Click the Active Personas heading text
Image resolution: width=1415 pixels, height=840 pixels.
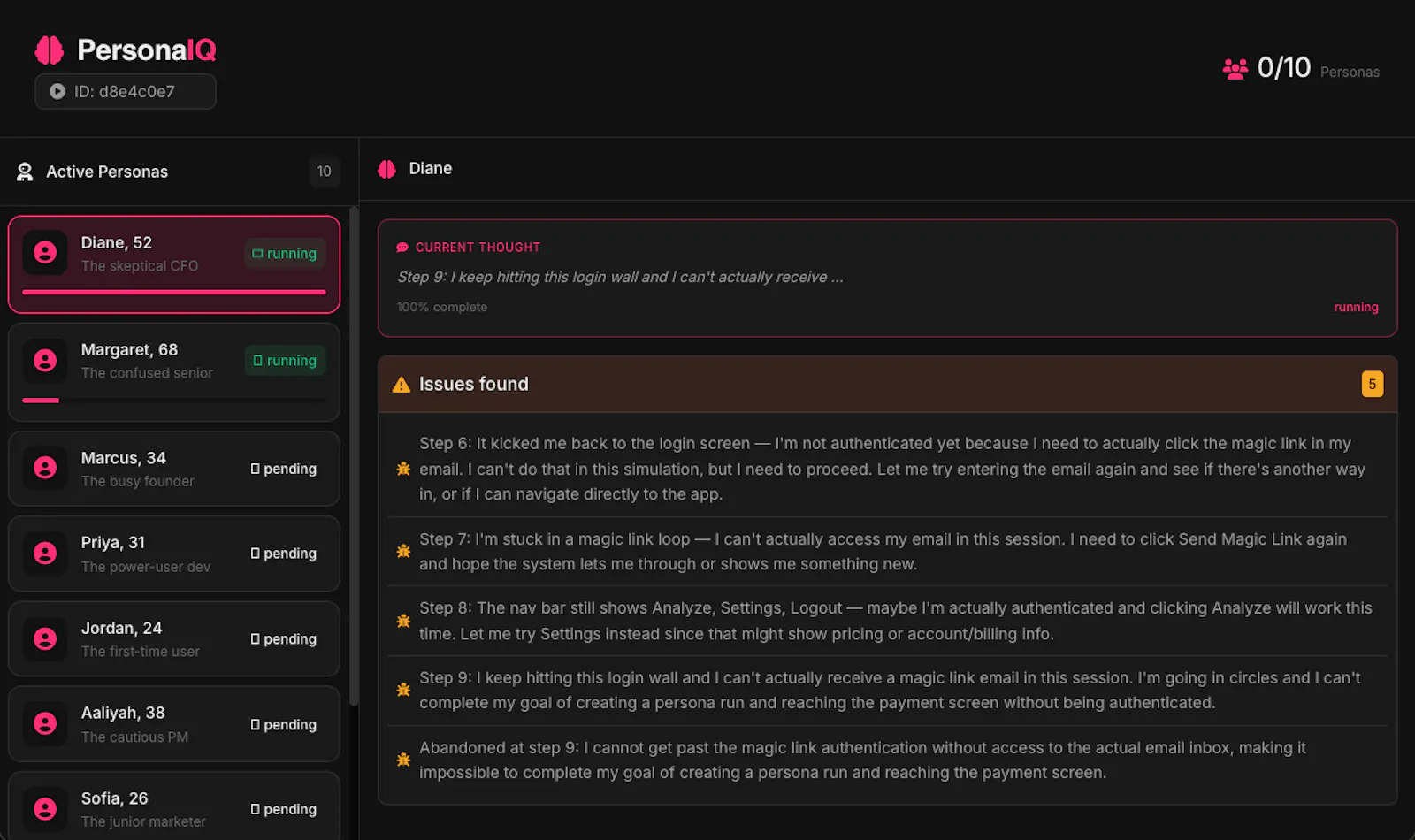point(107,172)
